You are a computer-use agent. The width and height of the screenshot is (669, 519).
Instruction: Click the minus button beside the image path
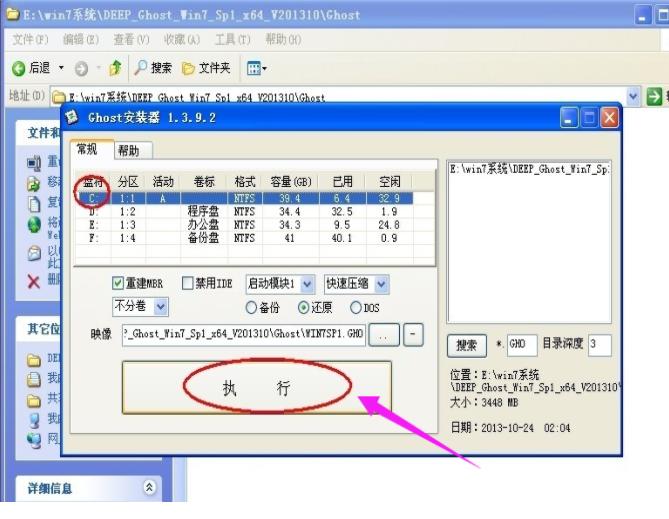click(413, 334)
